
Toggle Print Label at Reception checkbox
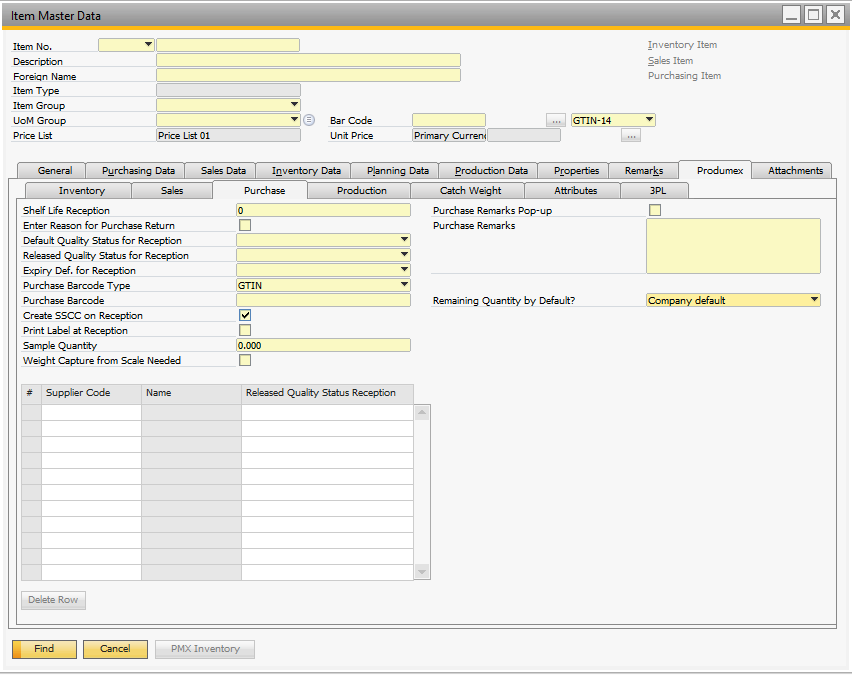pos(245,330)
